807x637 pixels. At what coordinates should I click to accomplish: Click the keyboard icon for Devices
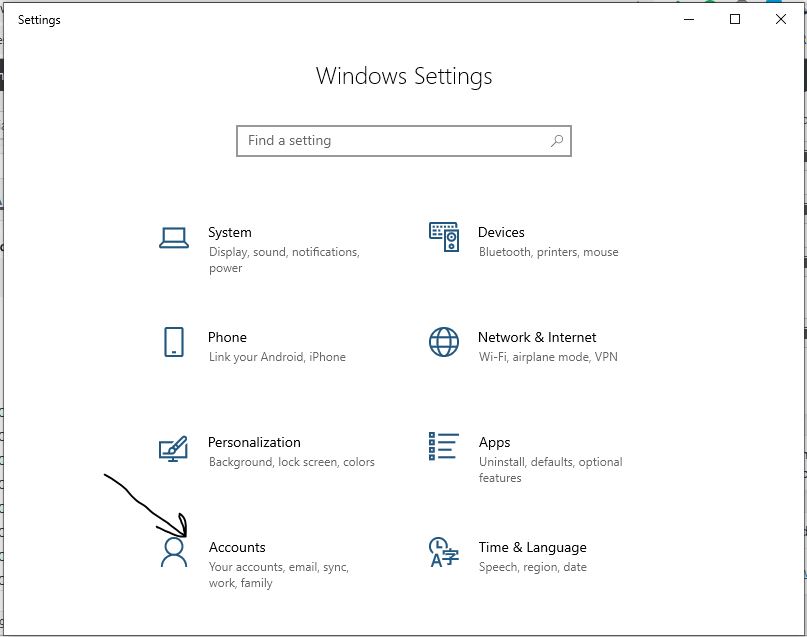441,237
